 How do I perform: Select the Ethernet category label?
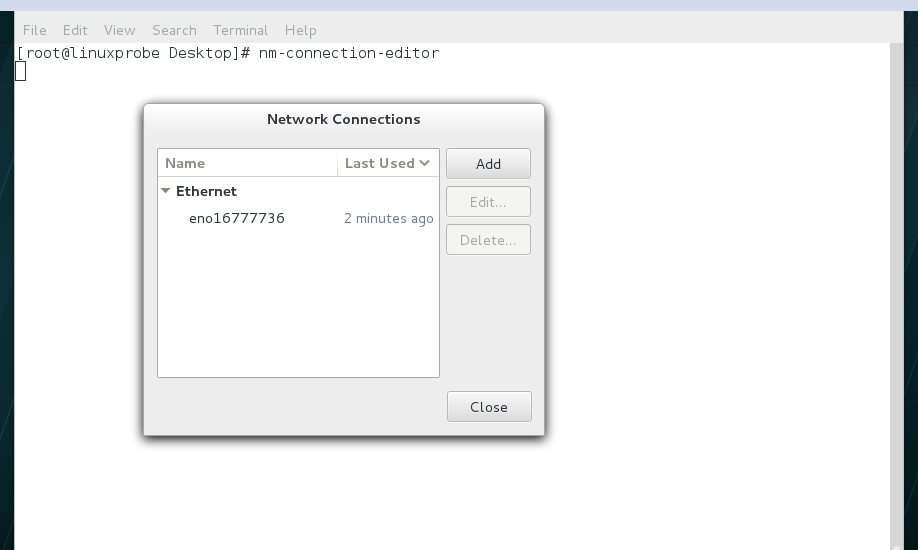pyautogui.click(x=206, y=191)
